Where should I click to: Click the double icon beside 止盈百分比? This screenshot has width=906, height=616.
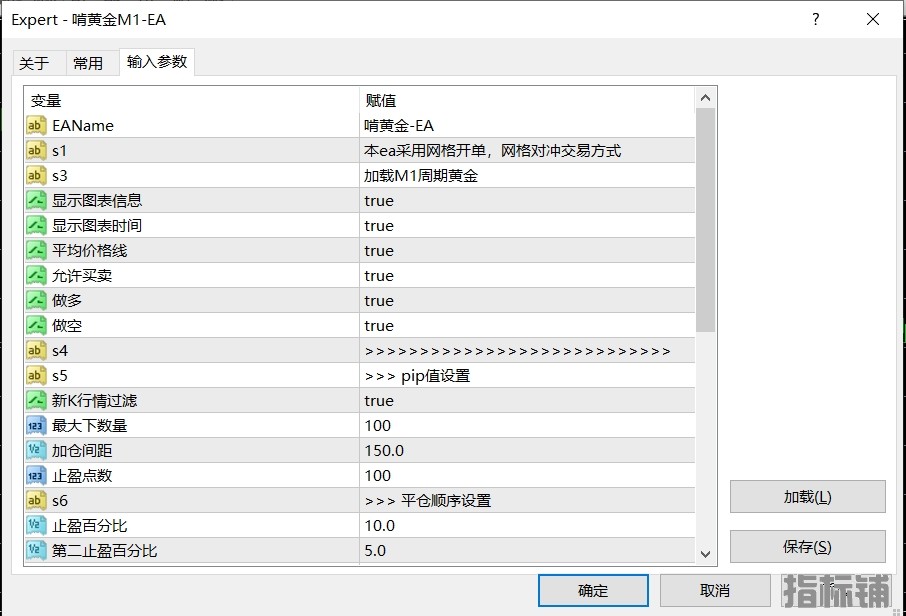coord(36,526)
